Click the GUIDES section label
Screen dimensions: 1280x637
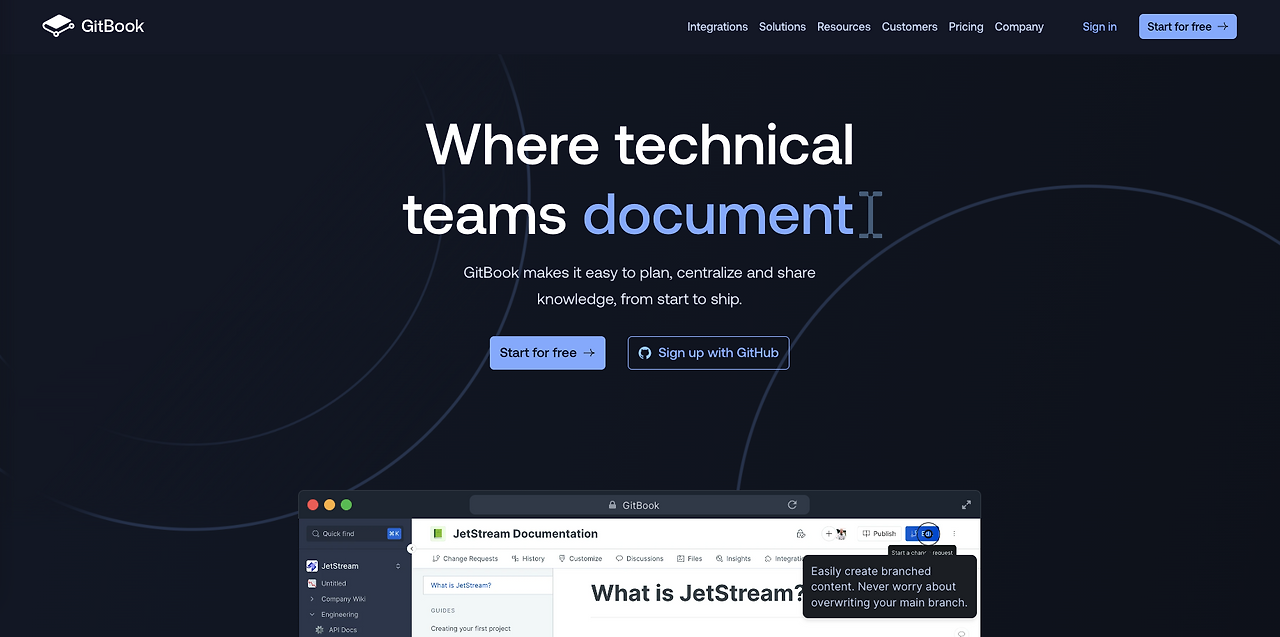click(x=443, y=610)
